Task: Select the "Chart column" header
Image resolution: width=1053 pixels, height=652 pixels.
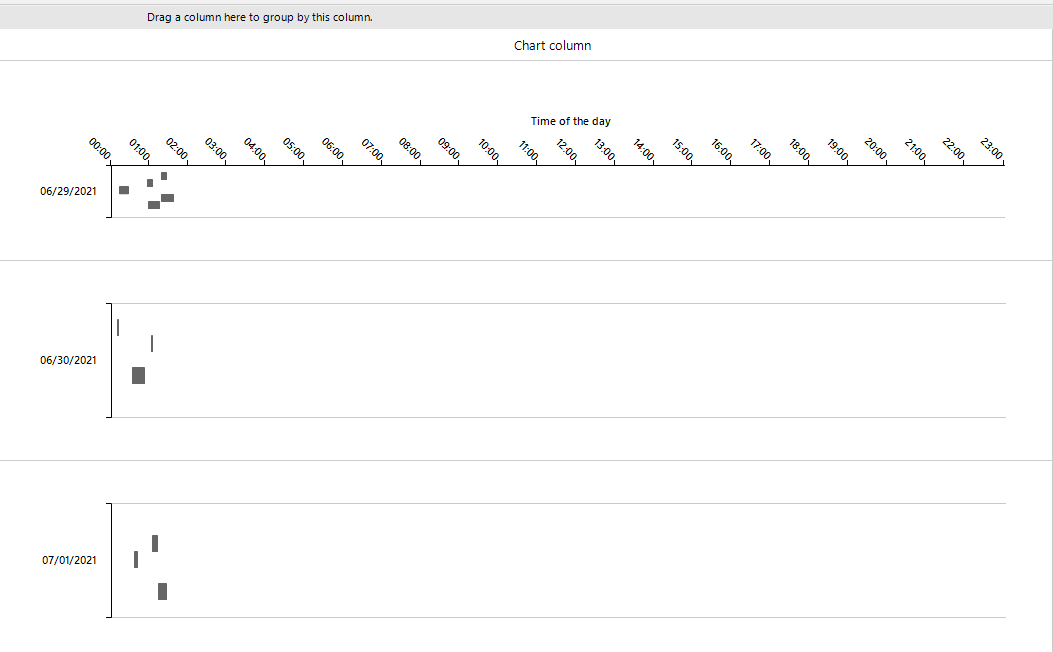Action: pyautogui.click(x=552, y=45)
